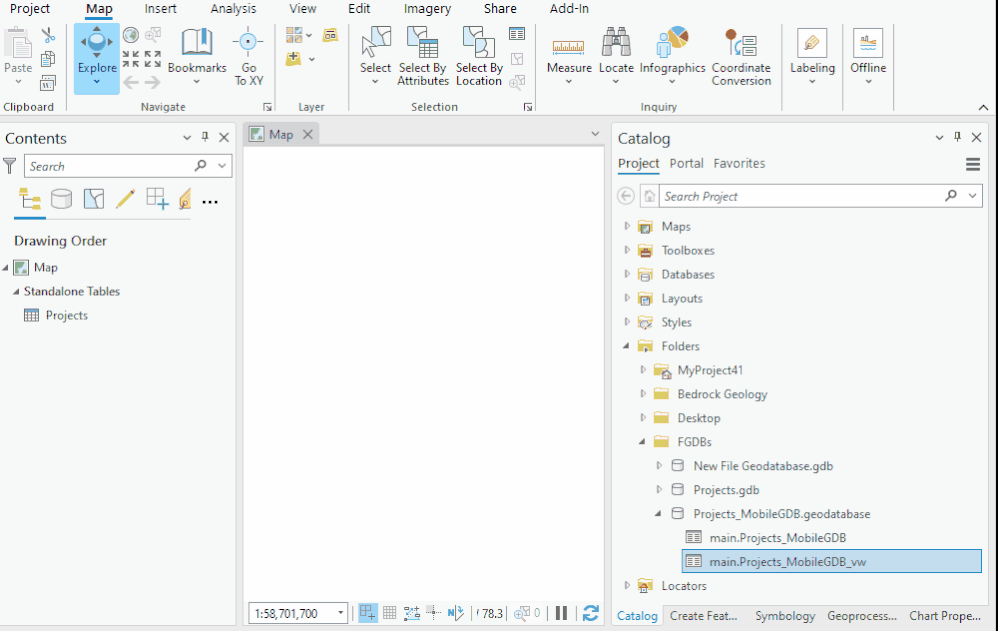Open the Project menu
Screen dimensions: 998x631
(30, 9)
